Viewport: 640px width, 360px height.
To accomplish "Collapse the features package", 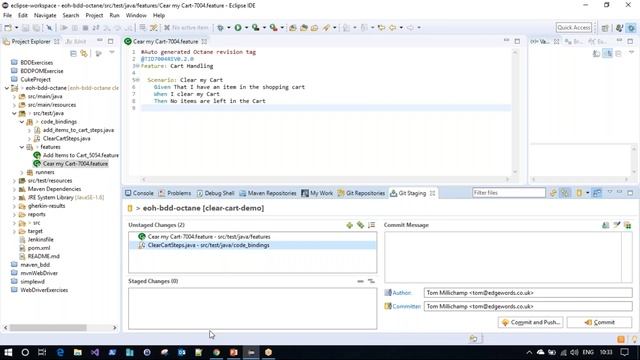I will [22, 147].
